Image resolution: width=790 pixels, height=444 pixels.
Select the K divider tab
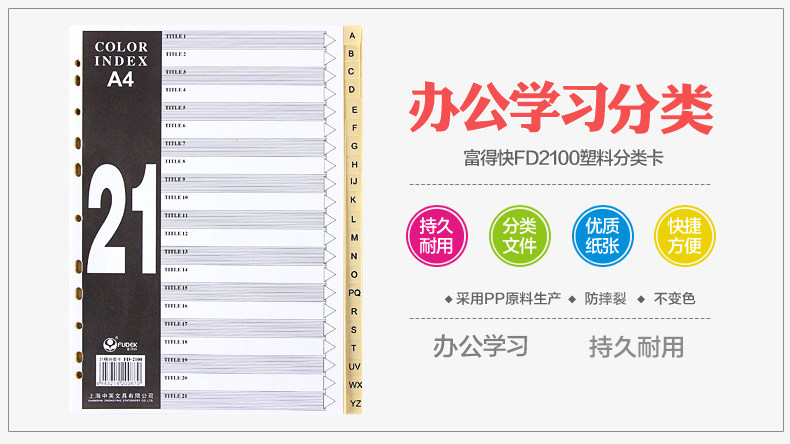pos(353,200)
